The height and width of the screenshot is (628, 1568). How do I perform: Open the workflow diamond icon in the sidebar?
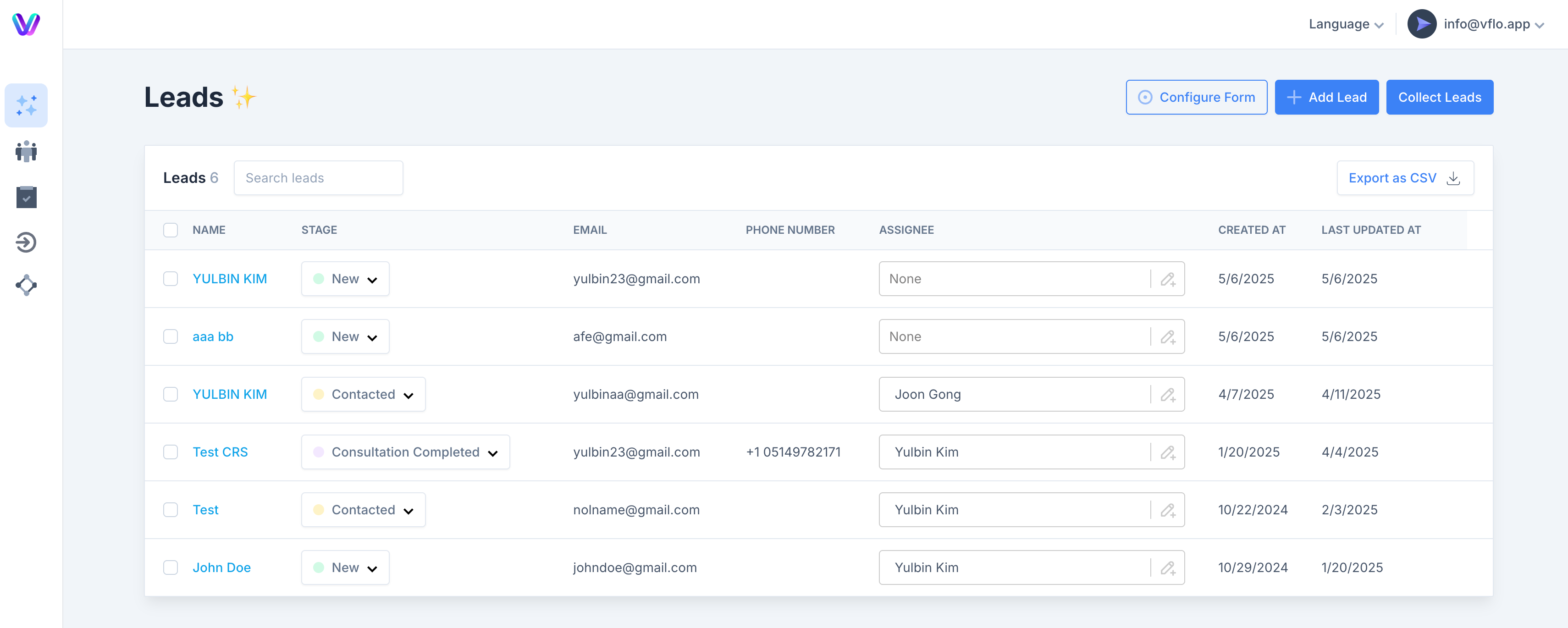(x=26, y=285)
